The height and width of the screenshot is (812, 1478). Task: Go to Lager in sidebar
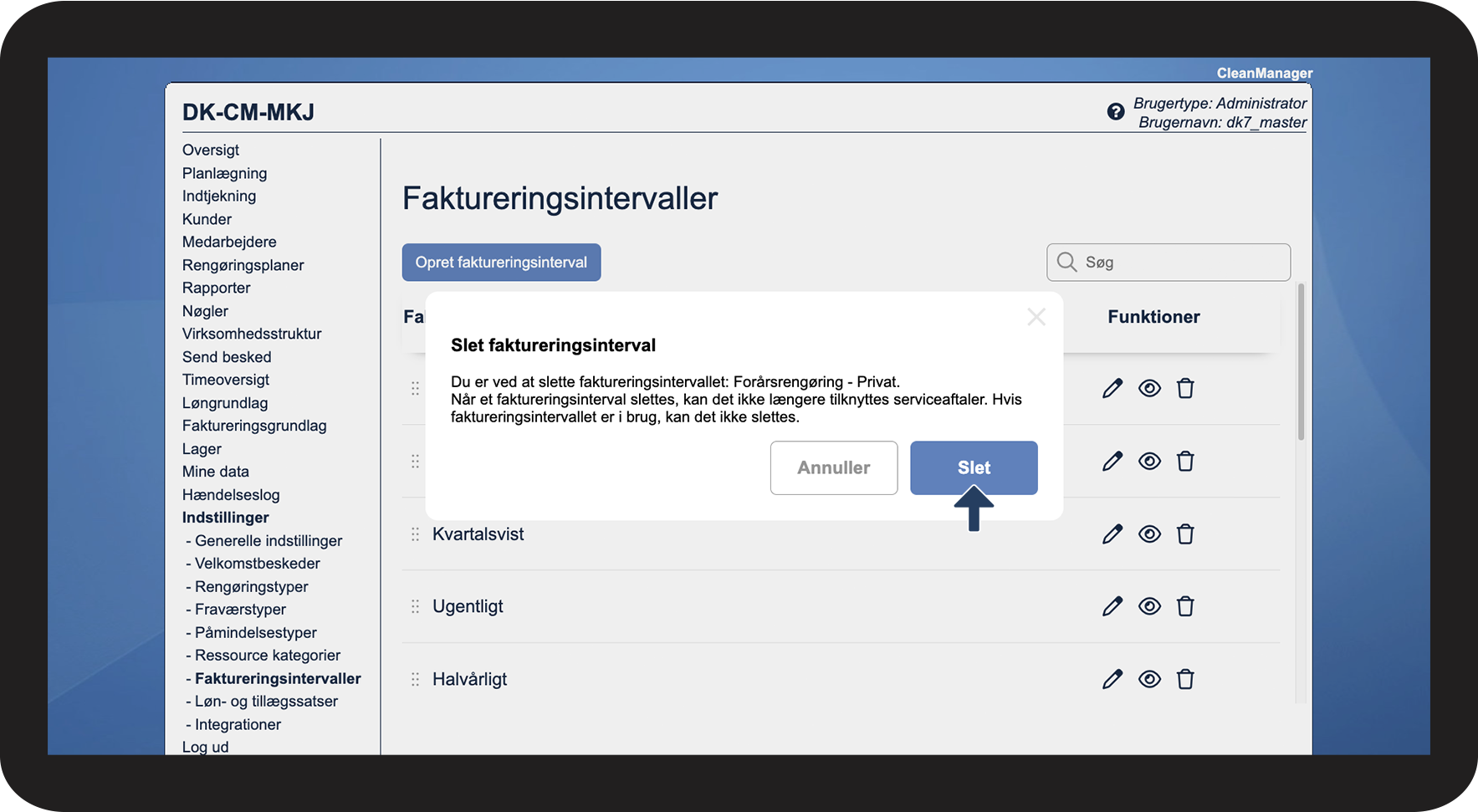point(202,449)
